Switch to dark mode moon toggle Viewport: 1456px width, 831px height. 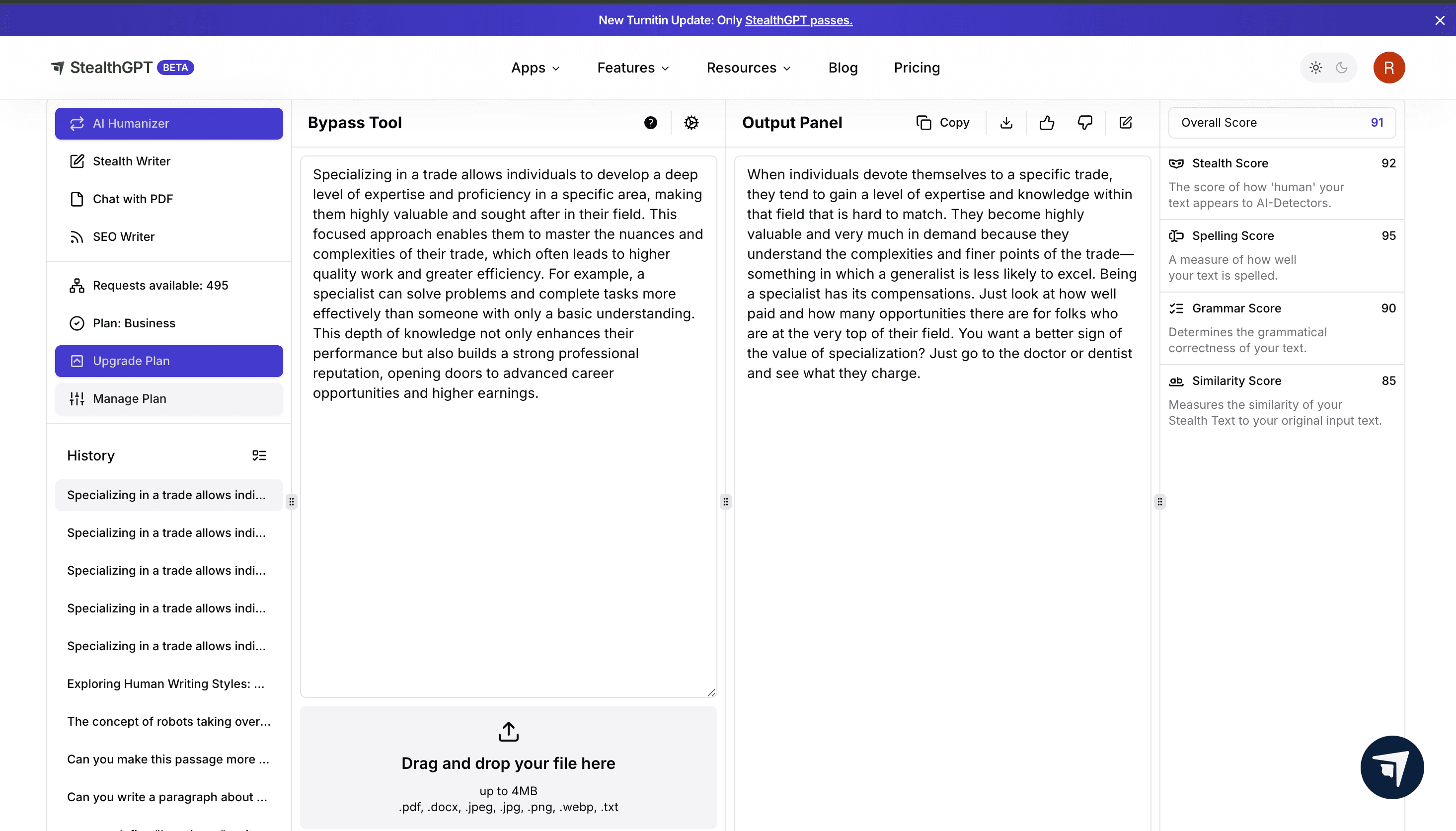tap(1342, 68)
